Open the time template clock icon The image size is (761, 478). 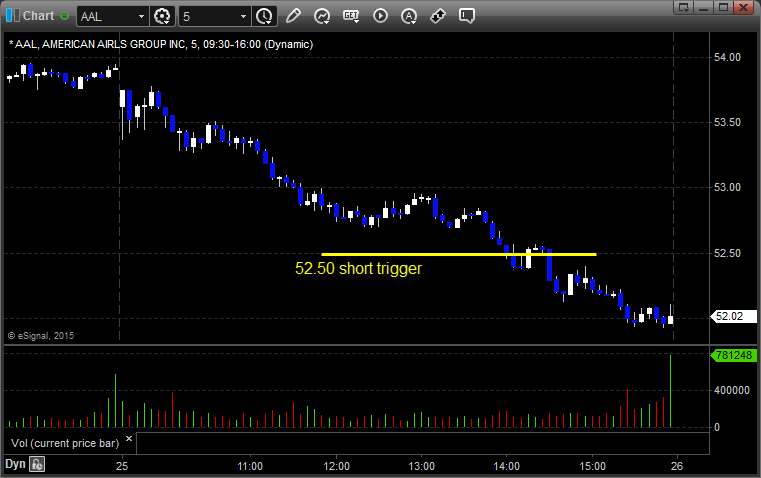coord(264,16)
